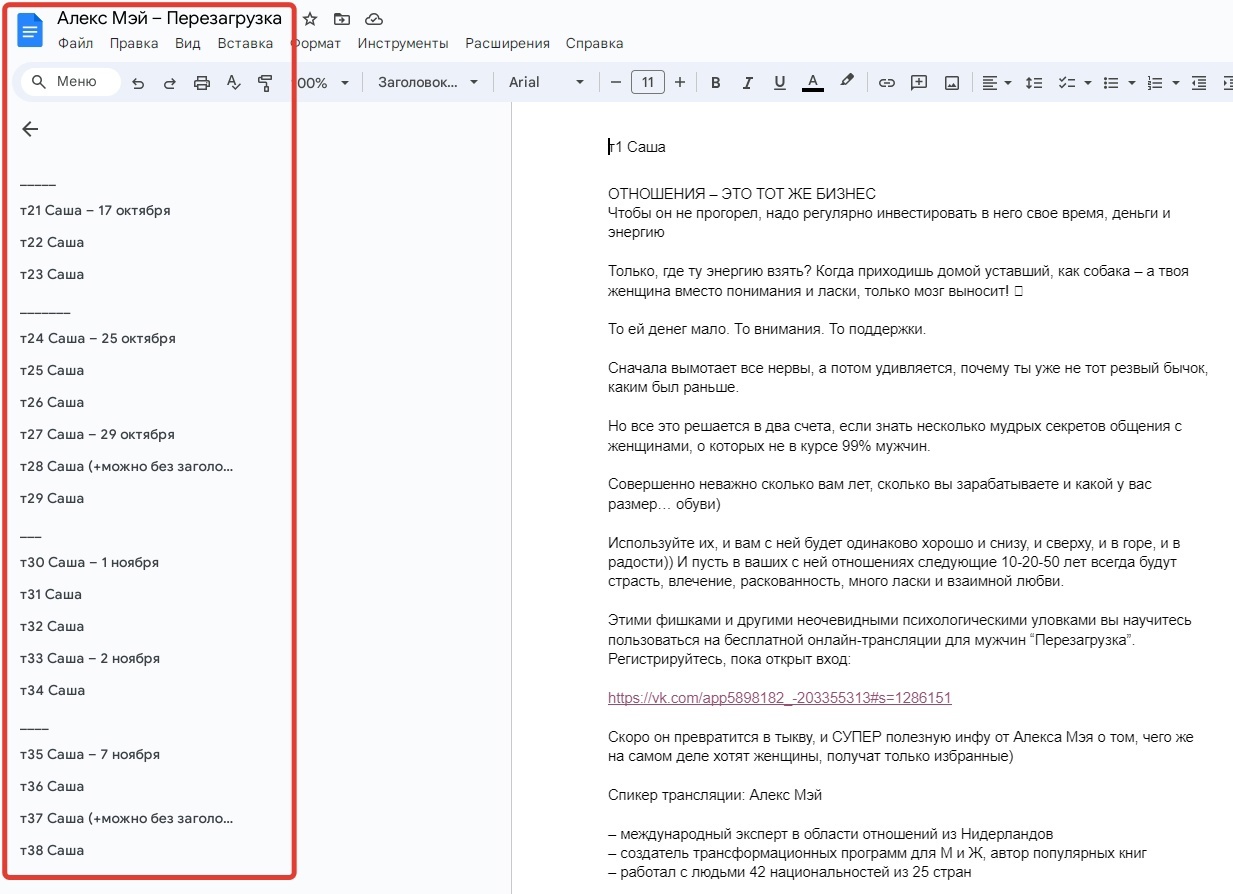Open the numbered list dropdown arrow
This screenshot has height=894, width=1233.
click(1176, 83)
